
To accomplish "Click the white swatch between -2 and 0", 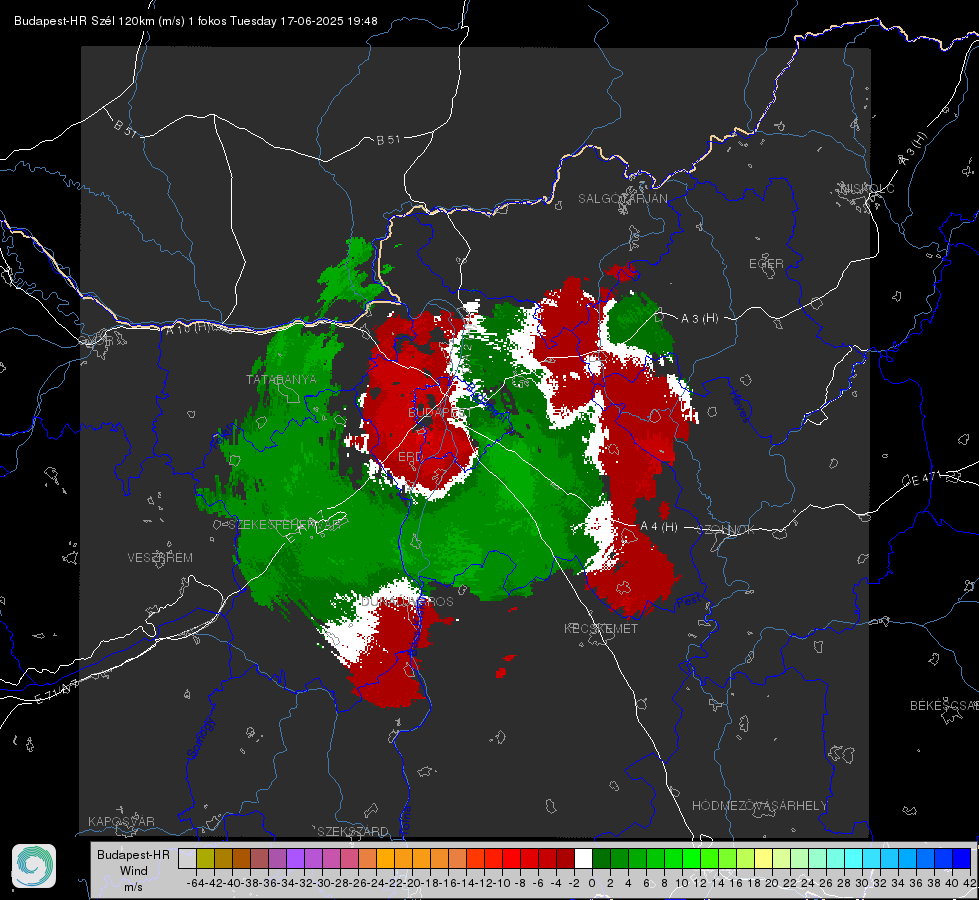I will (x=583, y=858).
